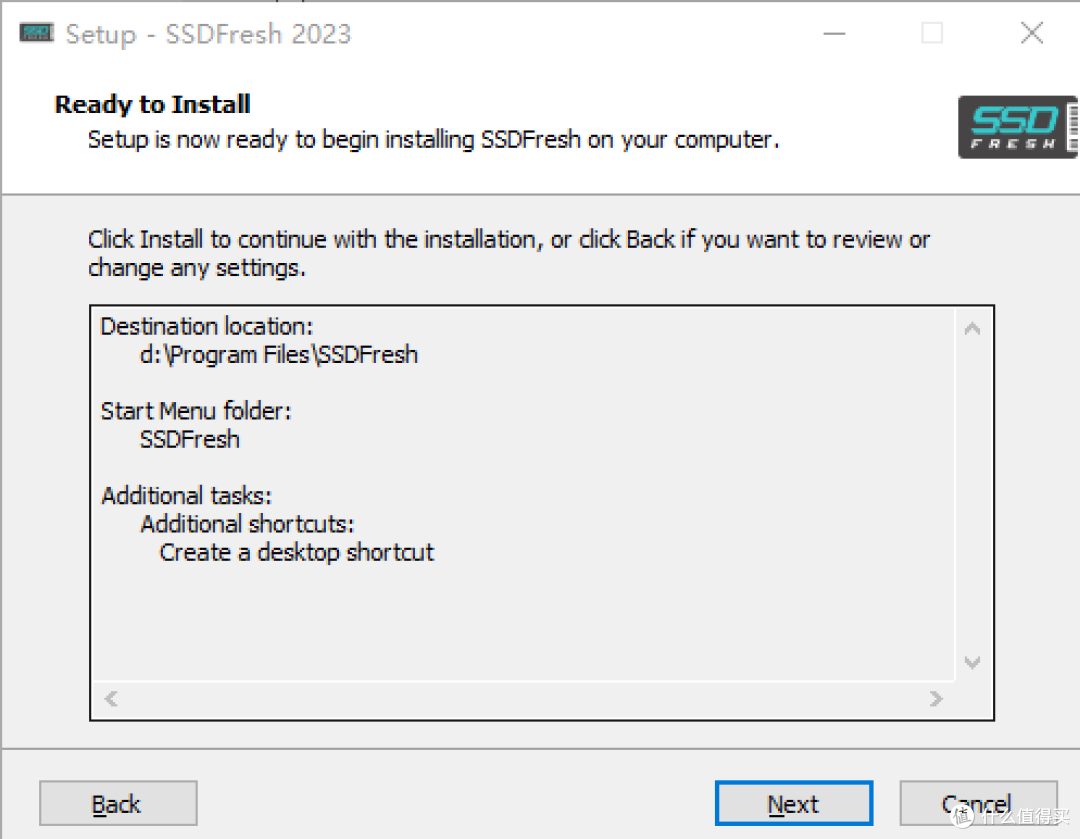Select the destination path d:\Program Files\SSDFresh line
1080x839 pixels.
(279, 355)
